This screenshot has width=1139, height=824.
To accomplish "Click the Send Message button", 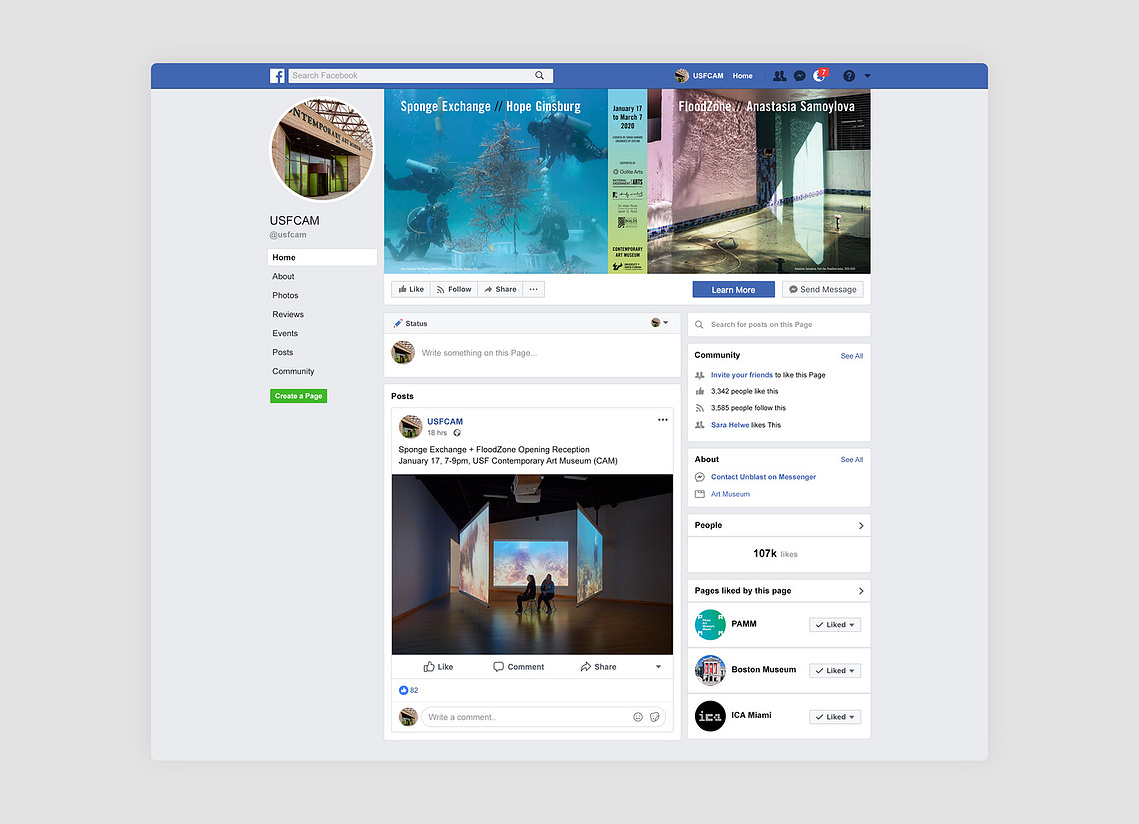I will [x=822, y=289].
